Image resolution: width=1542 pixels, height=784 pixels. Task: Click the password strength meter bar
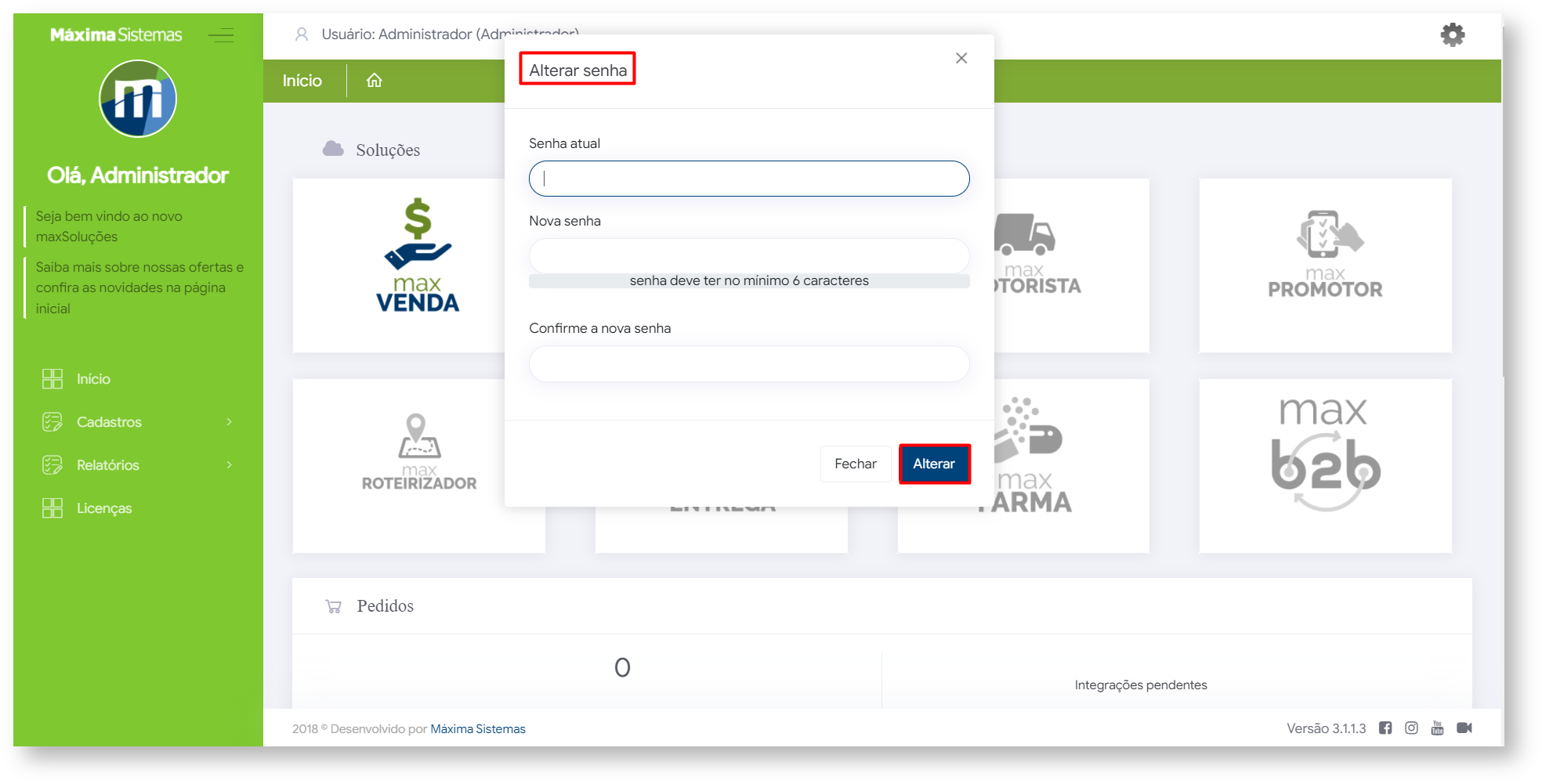point(749,281)
